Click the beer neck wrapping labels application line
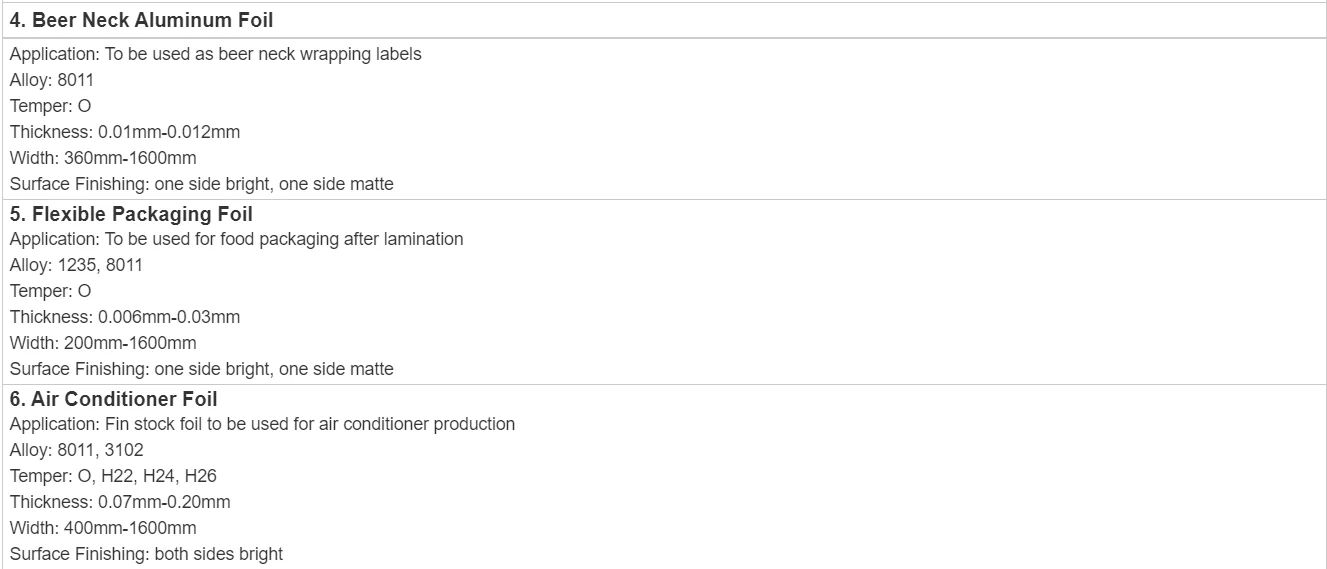Screen dimensions: 1327x569 215,54
